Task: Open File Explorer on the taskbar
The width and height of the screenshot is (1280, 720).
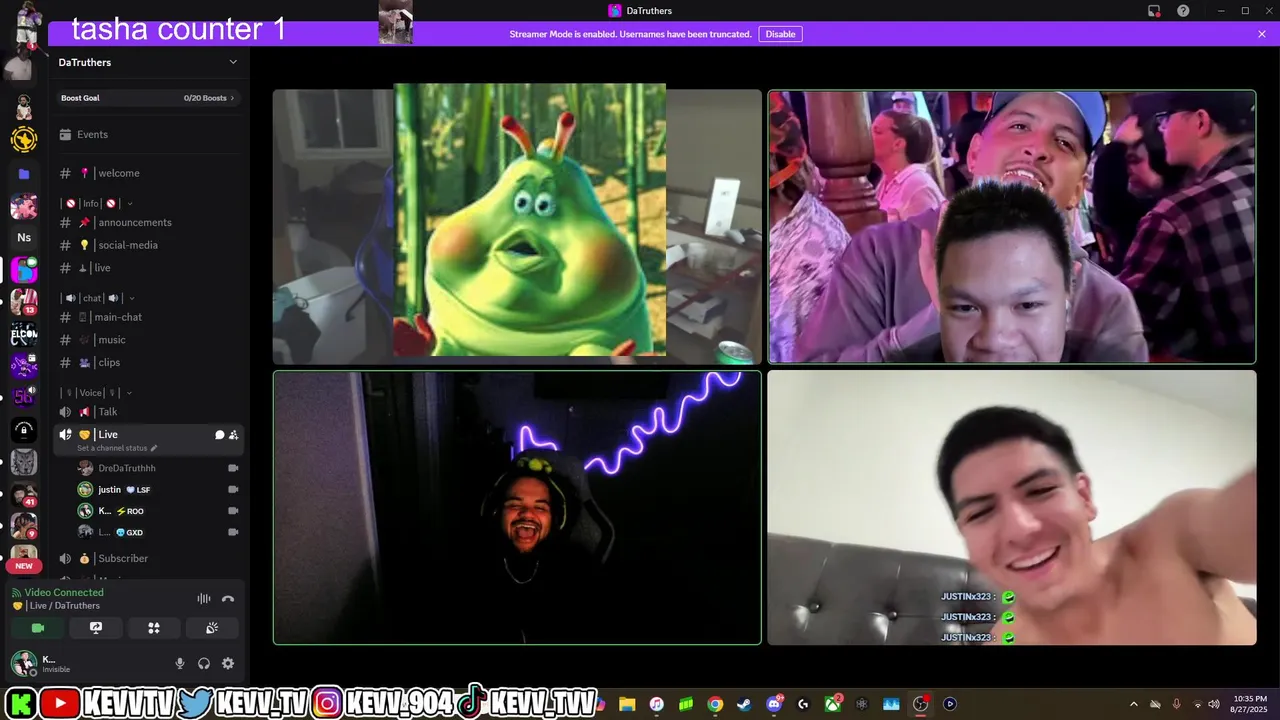Action: 628,704
